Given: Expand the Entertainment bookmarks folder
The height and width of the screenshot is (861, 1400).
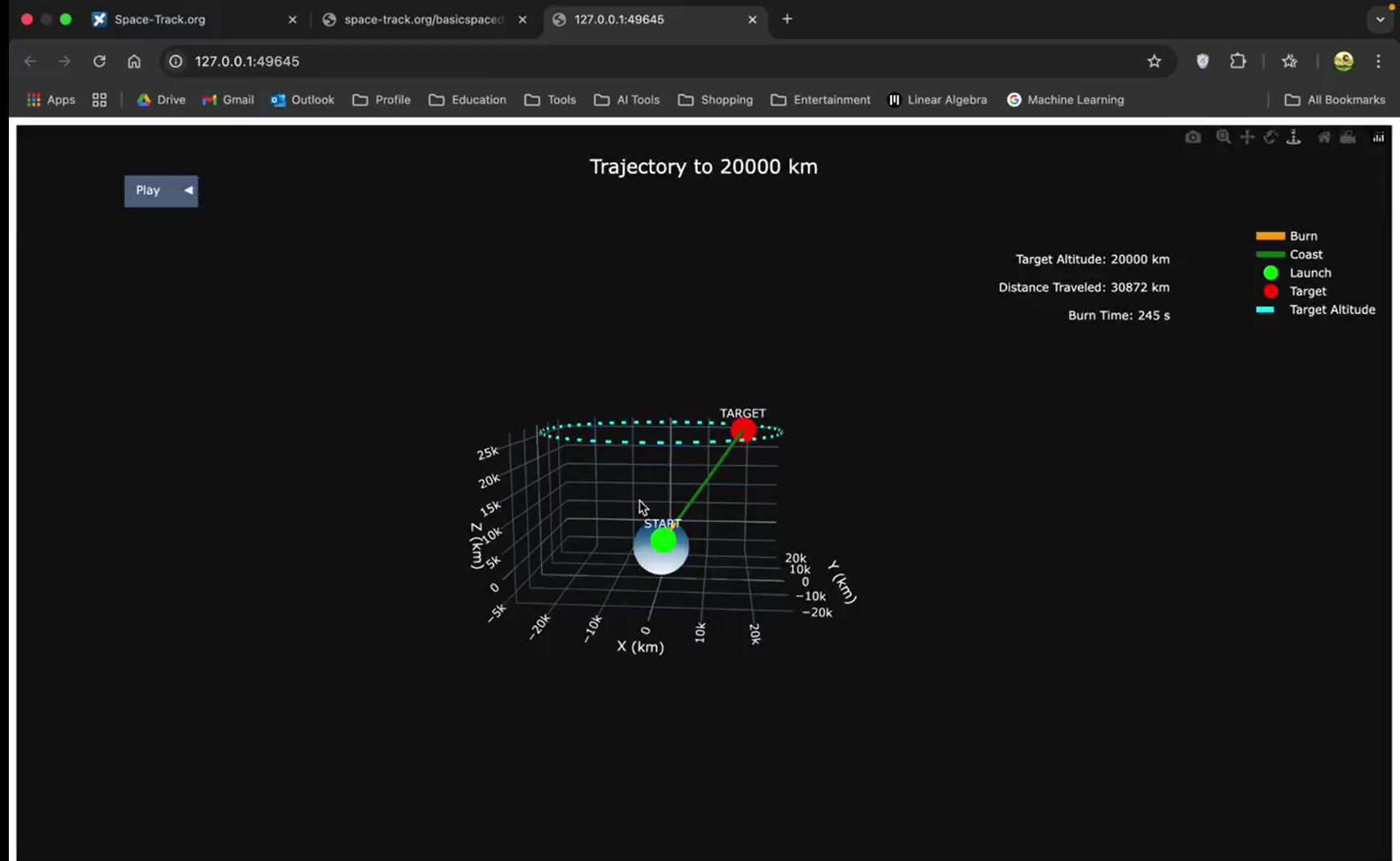Looking at the screenshot, I should (820, 100).
